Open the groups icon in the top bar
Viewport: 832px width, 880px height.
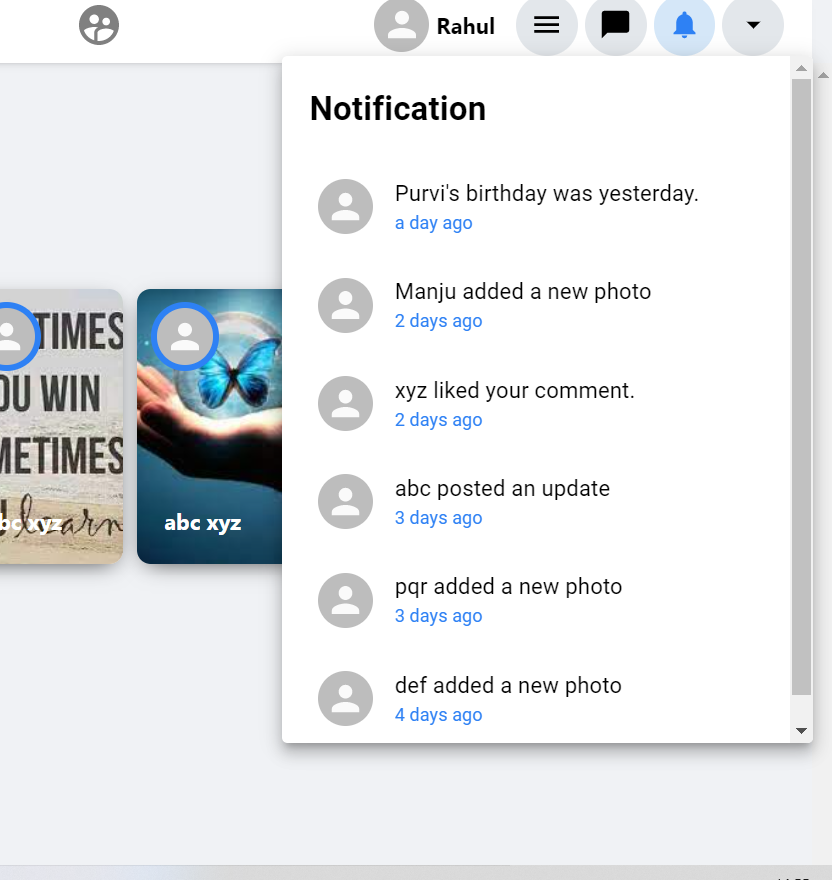tap(99, 25)
